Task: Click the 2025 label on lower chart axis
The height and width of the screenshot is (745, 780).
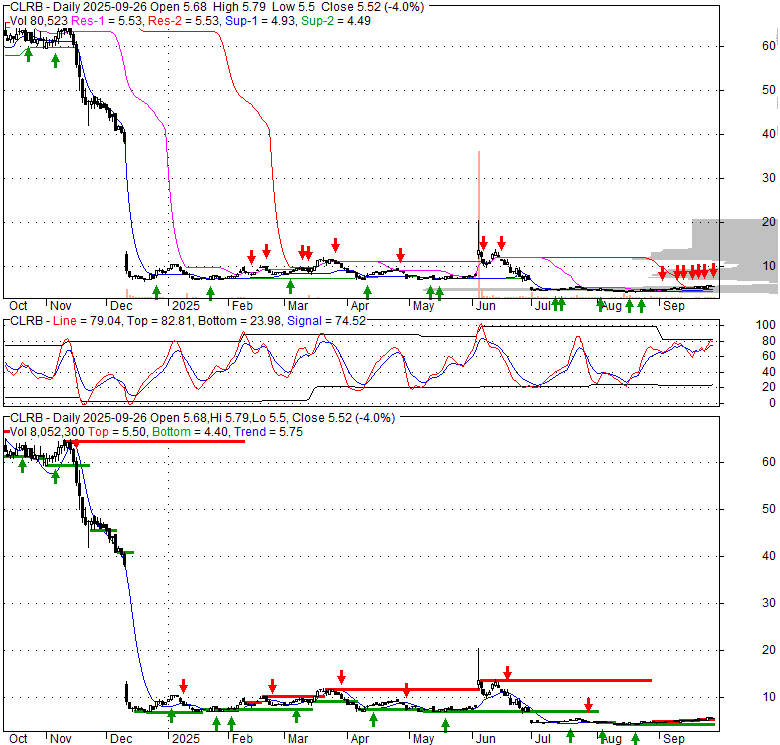Action: (x=186, y=739)
